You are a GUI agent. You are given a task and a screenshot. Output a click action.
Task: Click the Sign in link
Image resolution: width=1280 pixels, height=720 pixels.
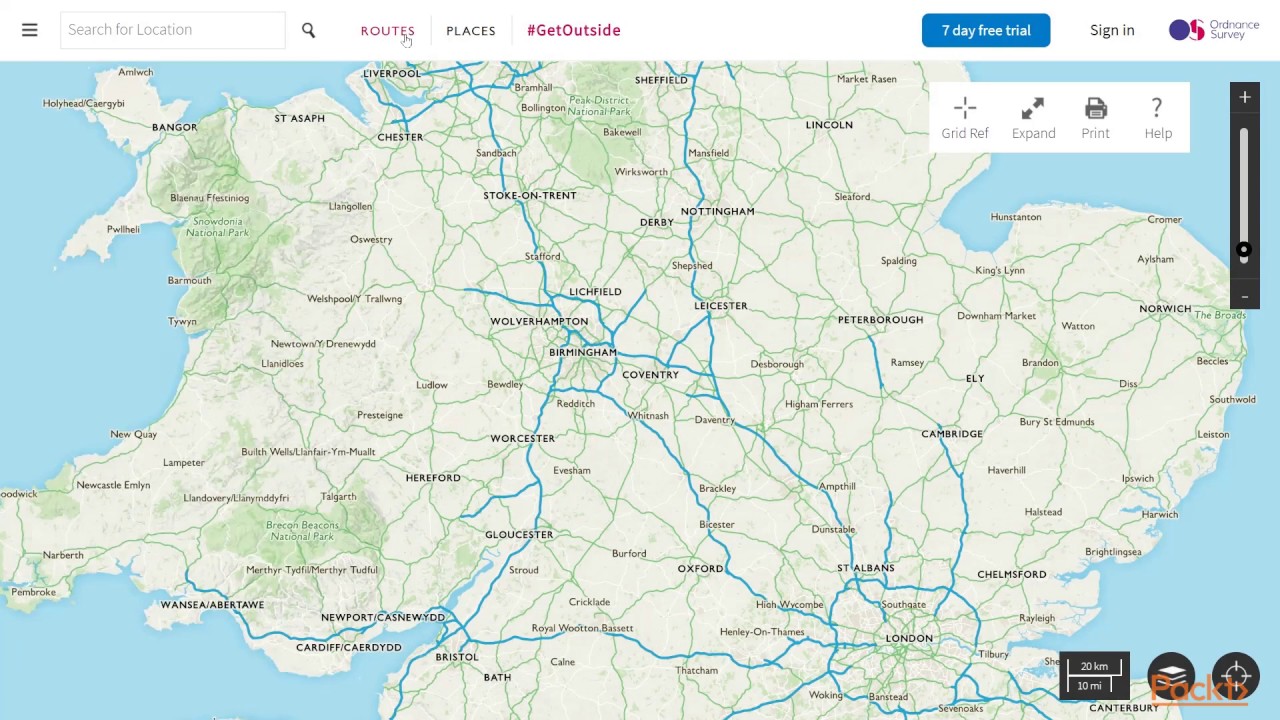click(1112, 30)
